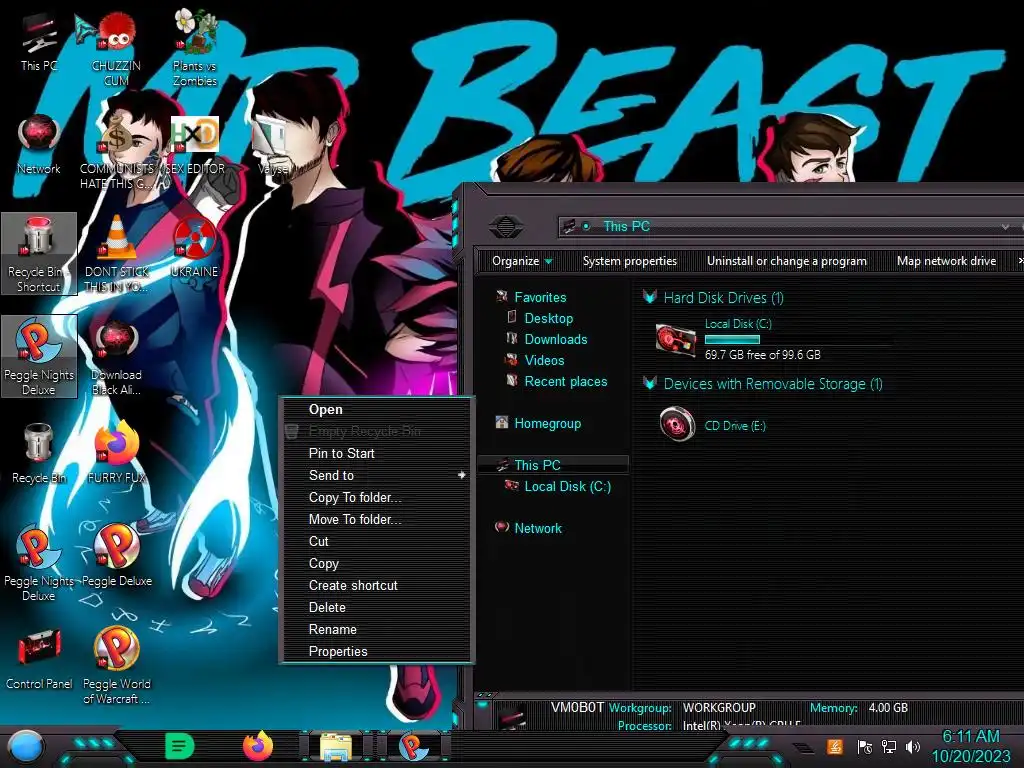This screenshot has width=1024, height=768.
Task: Choose Pin to Start in context menu
Action: [377, 453]
